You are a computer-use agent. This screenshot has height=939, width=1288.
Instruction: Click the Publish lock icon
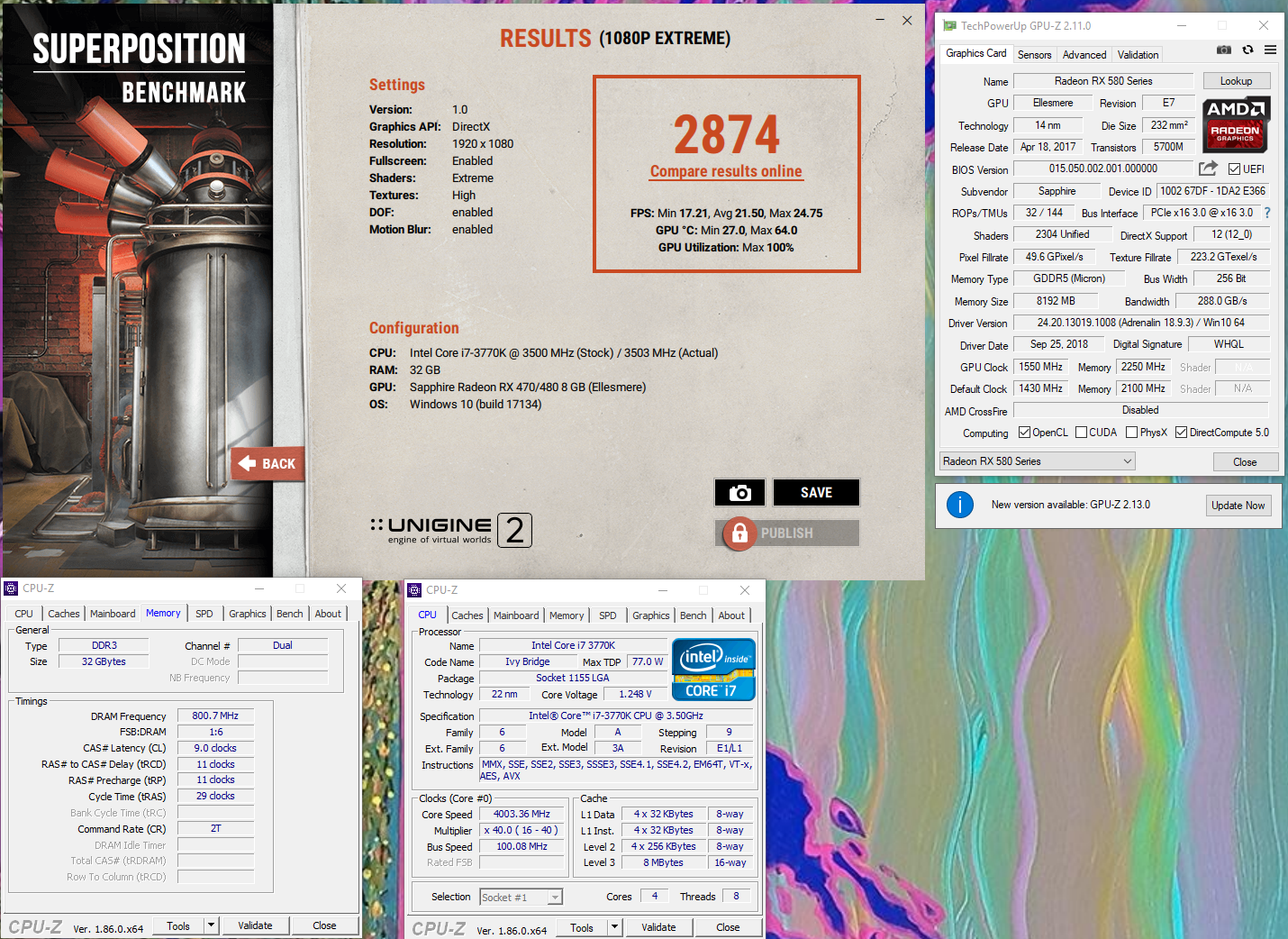click(739, 533)
